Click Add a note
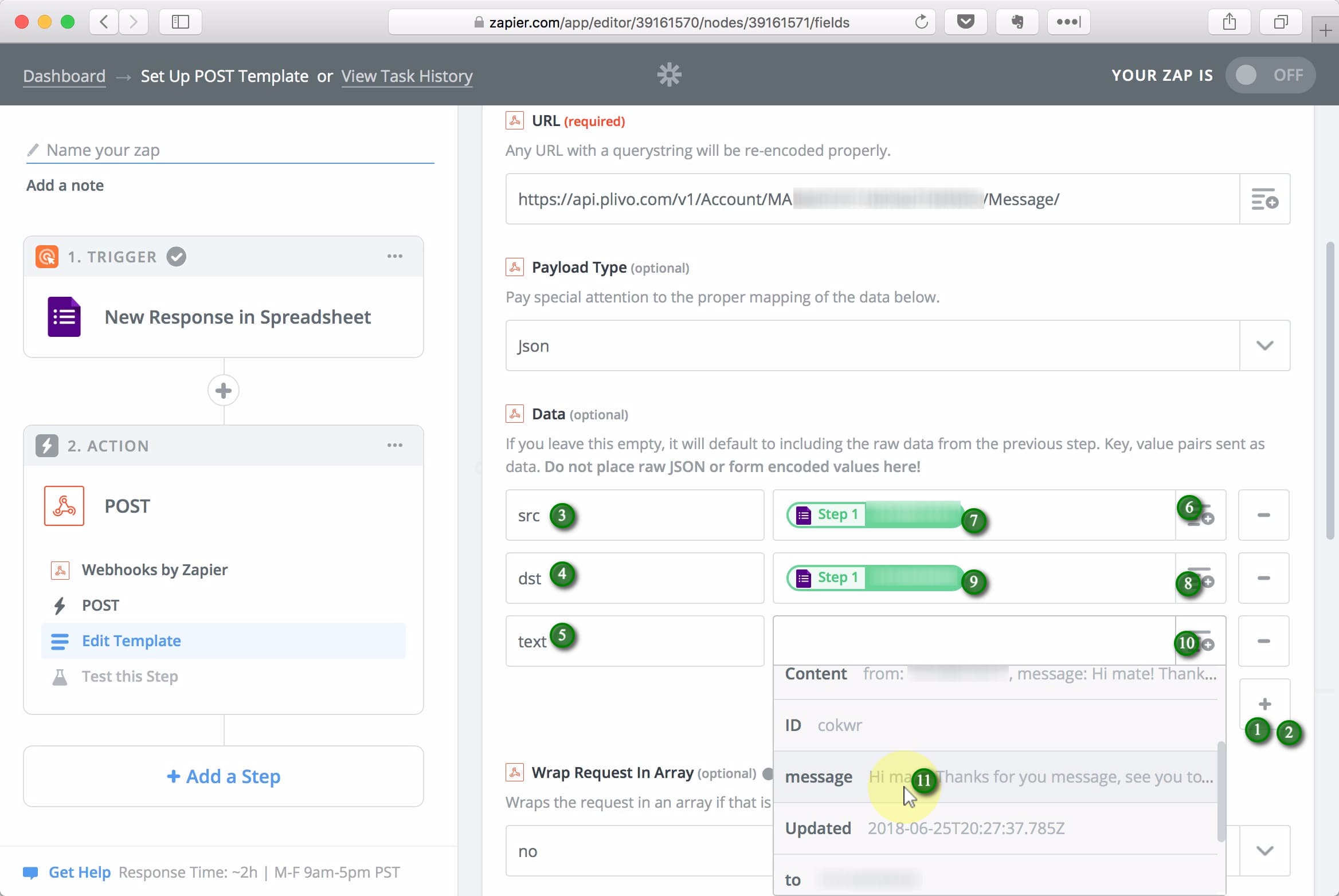 tap(65, 185)
